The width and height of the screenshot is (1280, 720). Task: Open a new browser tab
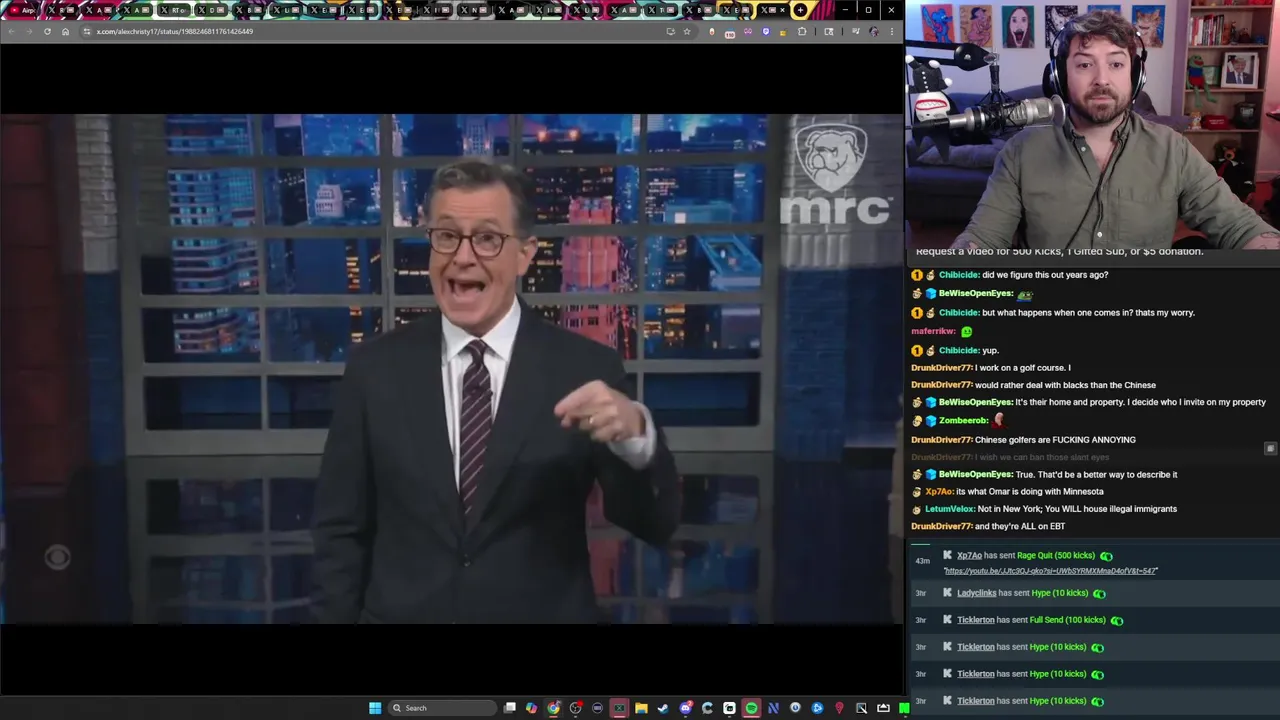coord(800,10)
